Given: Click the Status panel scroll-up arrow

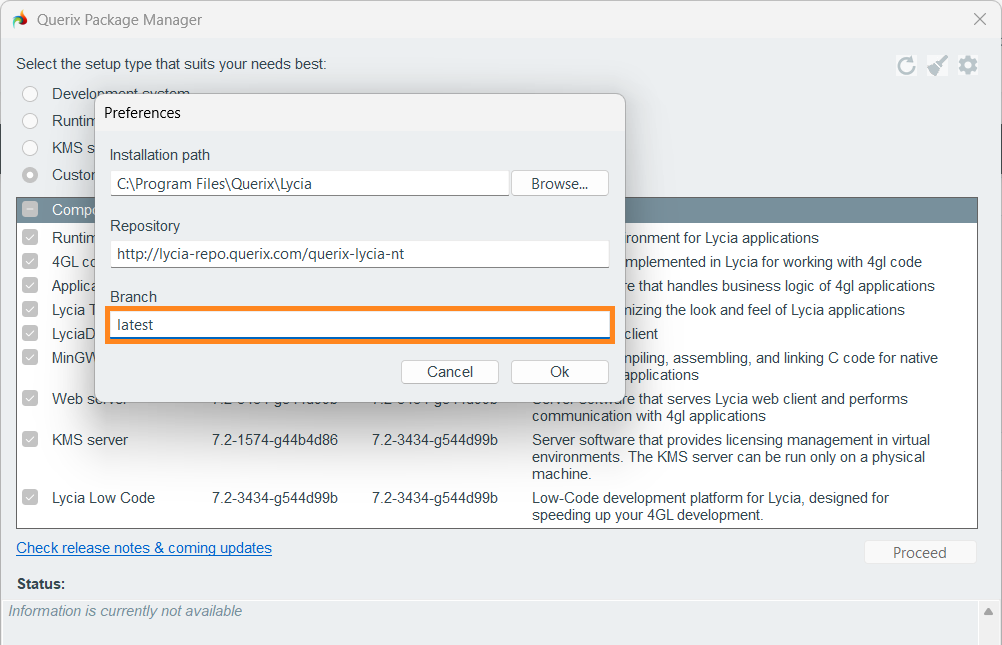Looking at the screenshot, I should coord(989,612).
